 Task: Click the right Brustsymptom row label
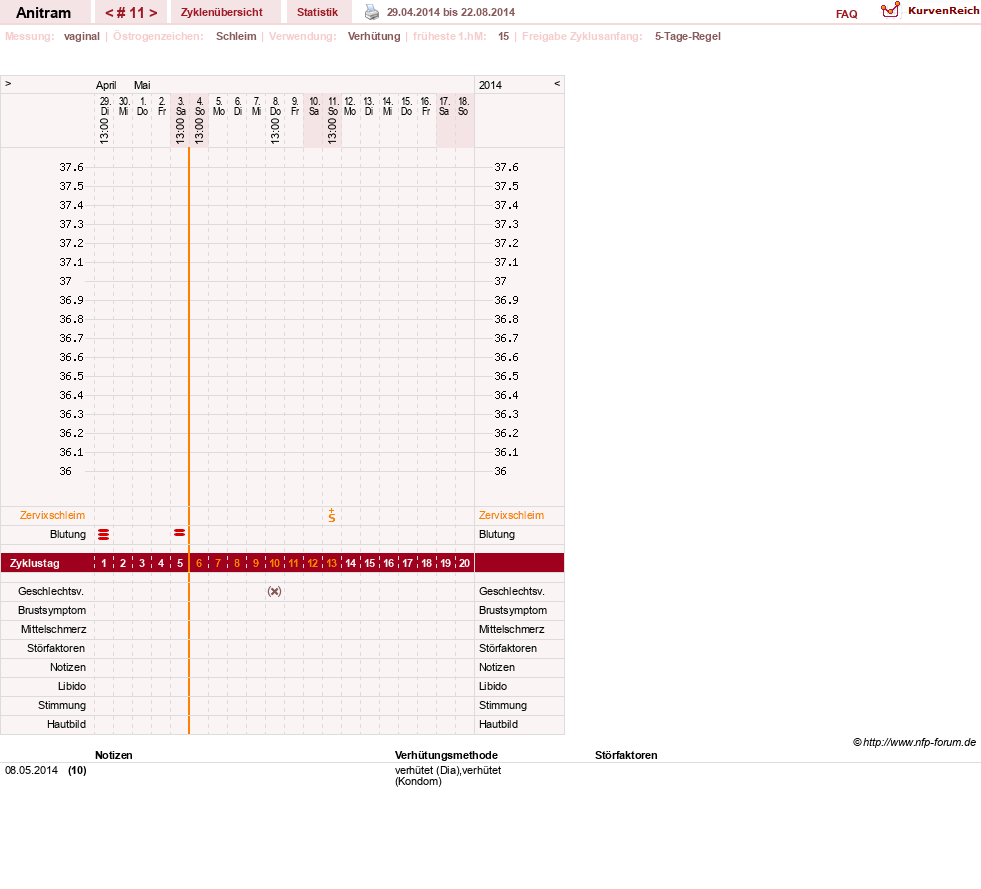[x=513, y=610]
